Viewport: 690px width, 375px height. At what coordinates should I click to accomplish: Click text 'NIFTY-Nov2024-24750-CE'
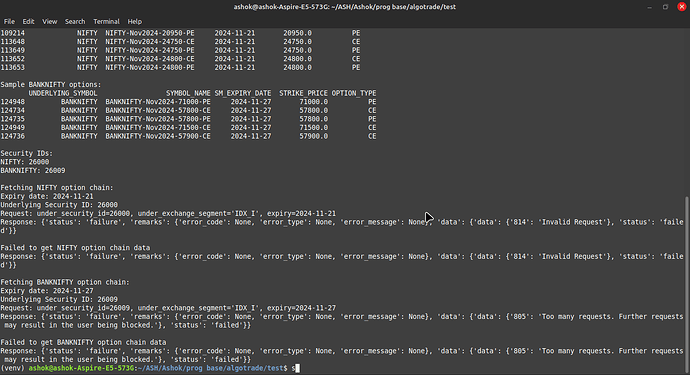tap(150, 41)
